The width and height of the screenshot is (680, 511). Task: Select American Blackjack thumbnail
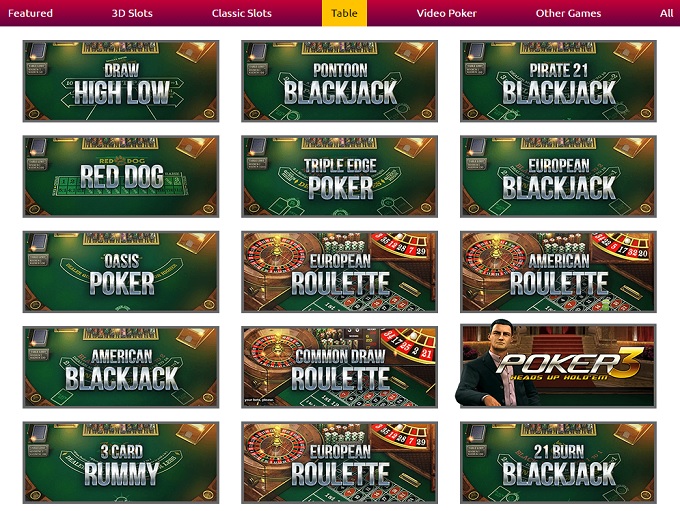pyautogui.click(x=121, y=367)
